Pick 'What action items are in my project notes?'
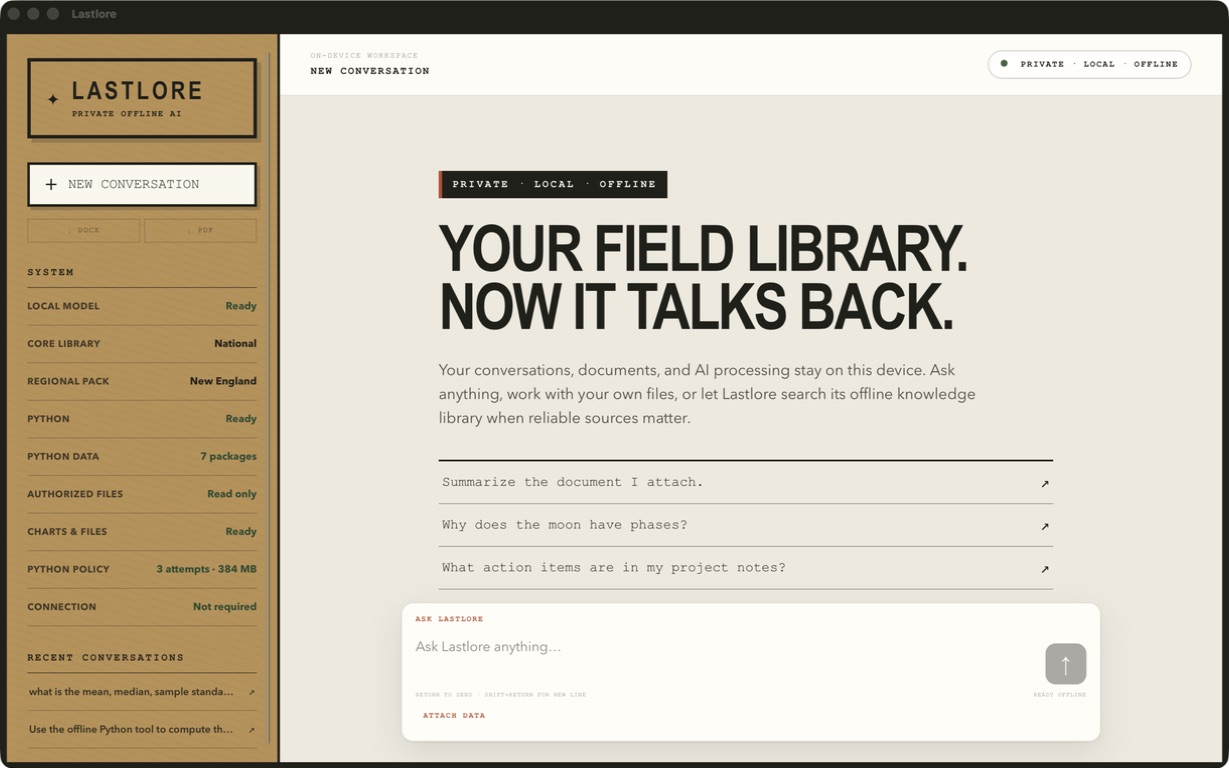This screenshot has width=1229, height=768. tap(745, 568)
